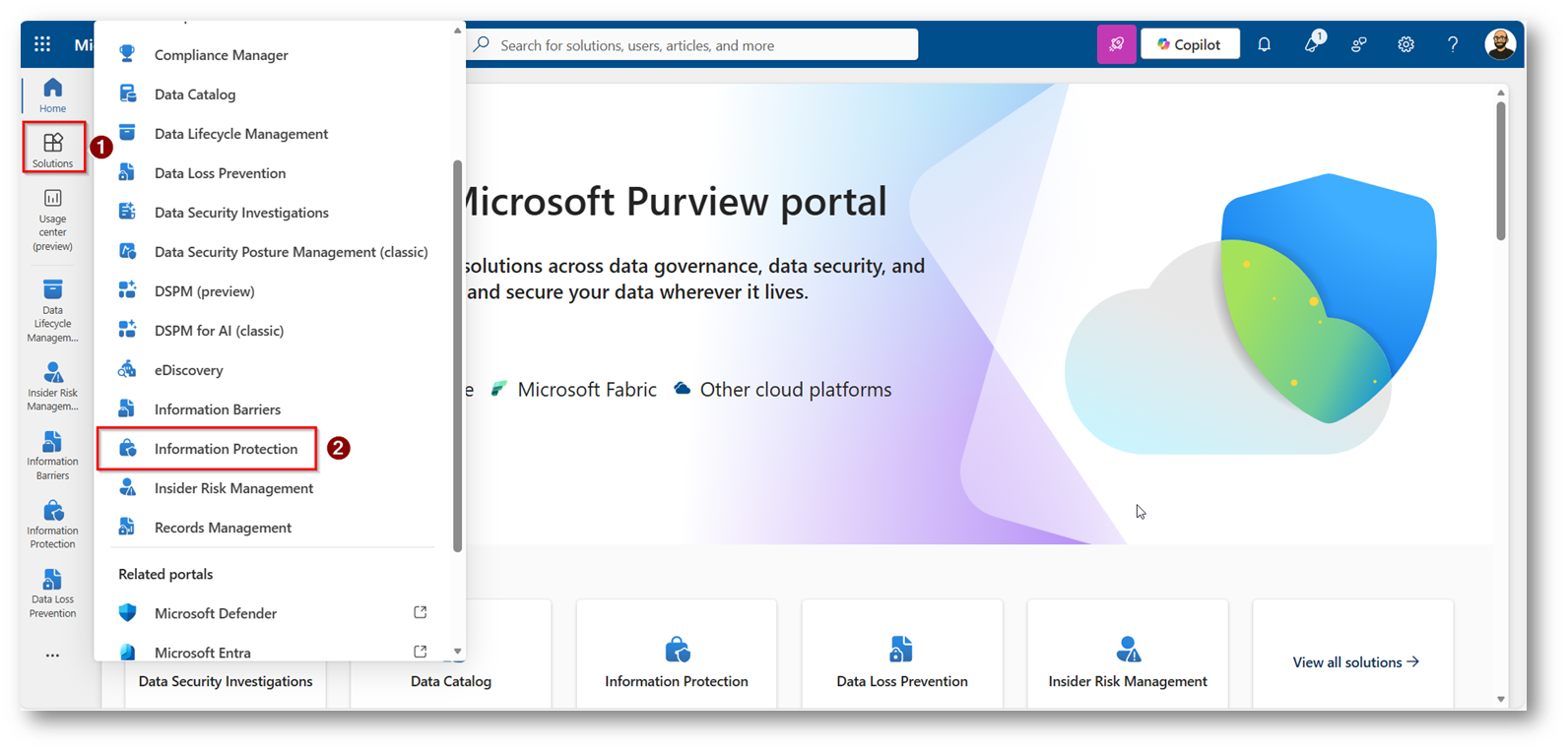Open Solutions in the left rail
The height and width of the screenshot is (752, 1568).
[53, 149]
